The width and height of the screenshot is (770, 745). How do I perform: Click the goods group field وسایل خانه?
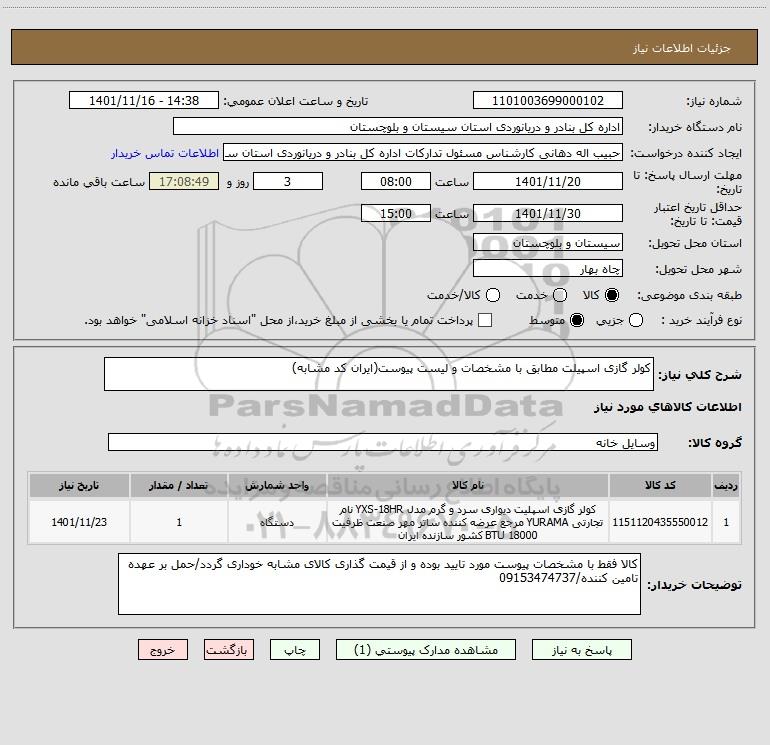click(x=383, y=442)
